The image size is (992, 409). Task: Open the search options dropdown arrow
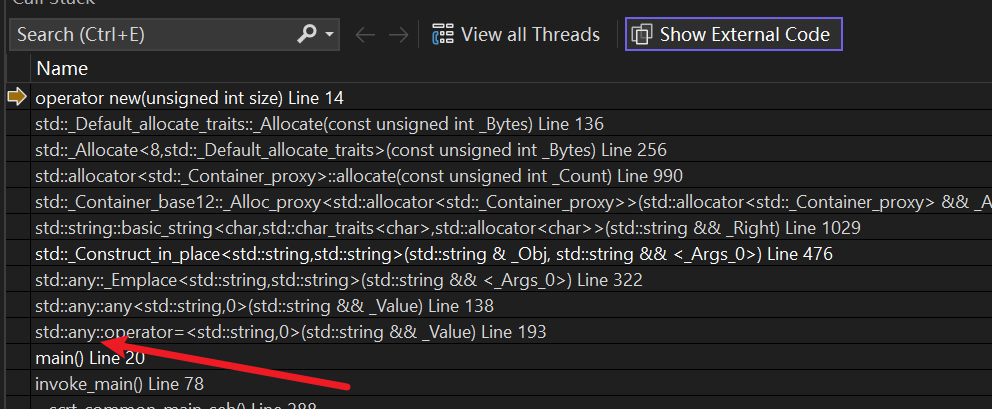[x=330, y=35]
